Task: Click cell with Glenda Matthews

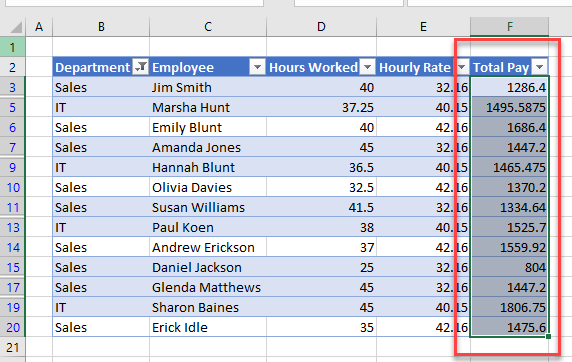Action: [208, 287]
